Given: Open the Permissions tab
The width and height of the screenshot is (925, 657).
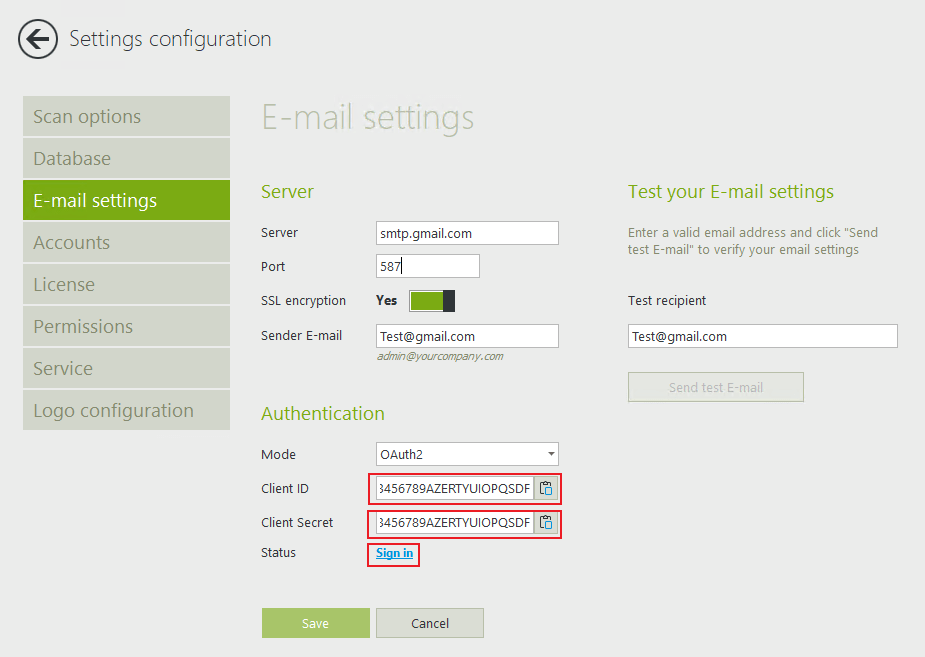Looking at the screenshot, I should [126, 327].
